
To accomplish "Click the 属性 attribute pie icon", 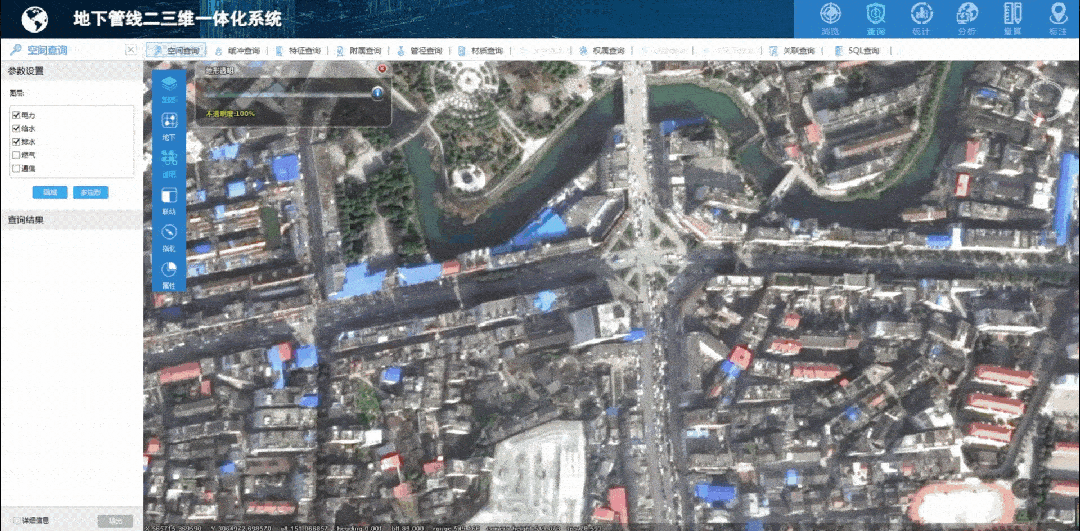I will coord(169,272).
